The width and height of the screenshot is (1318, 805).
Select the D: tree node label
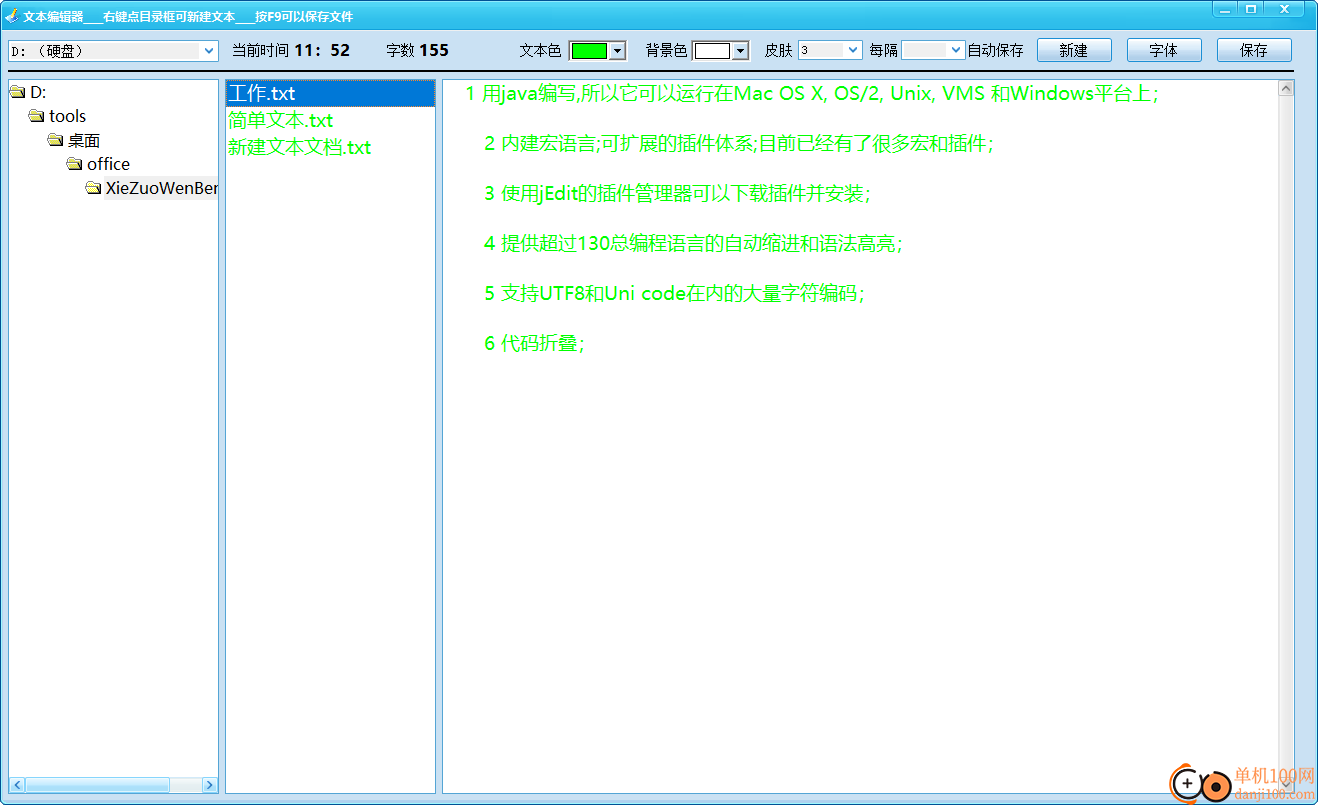39,92
